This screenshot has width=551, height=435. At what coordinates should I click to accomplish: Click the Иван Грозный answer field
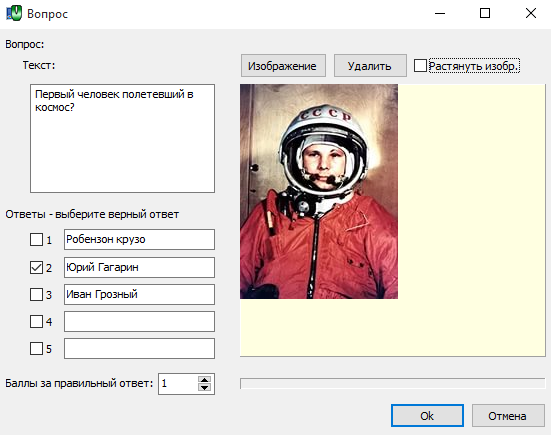(x=139, y=294)
